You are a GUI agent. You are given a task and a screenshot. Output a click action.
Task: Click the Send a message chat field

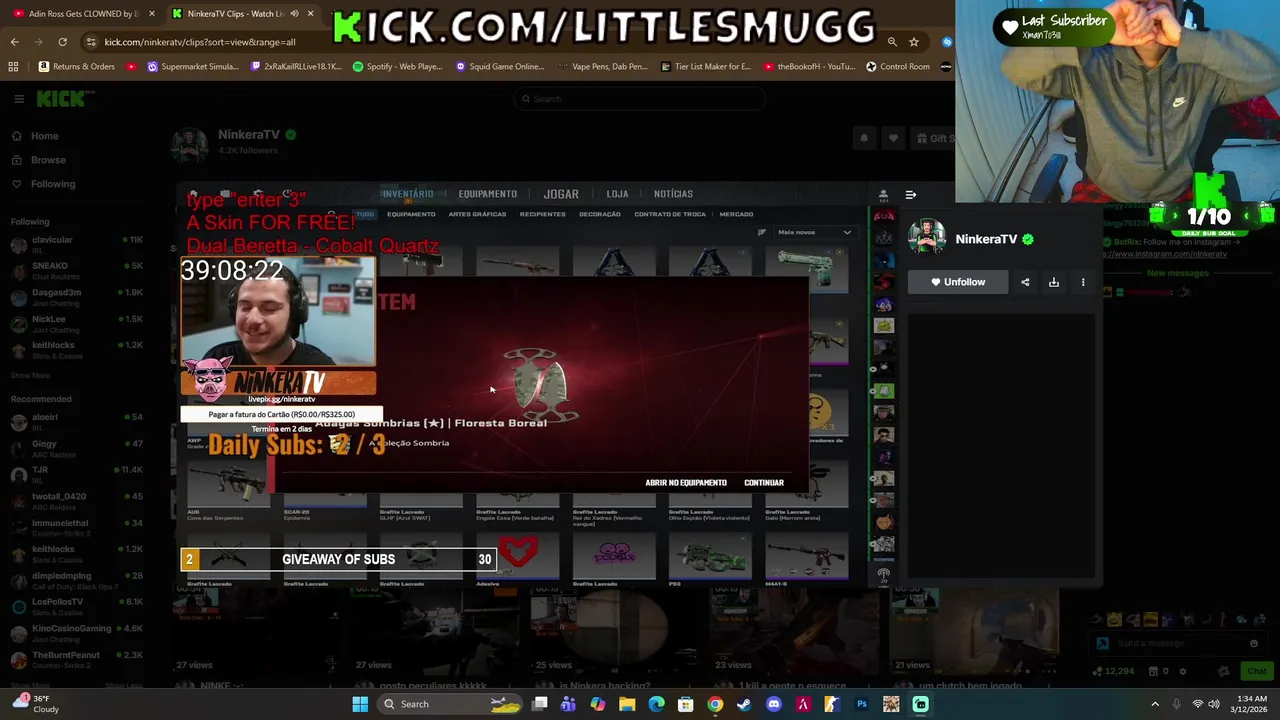1180,643
